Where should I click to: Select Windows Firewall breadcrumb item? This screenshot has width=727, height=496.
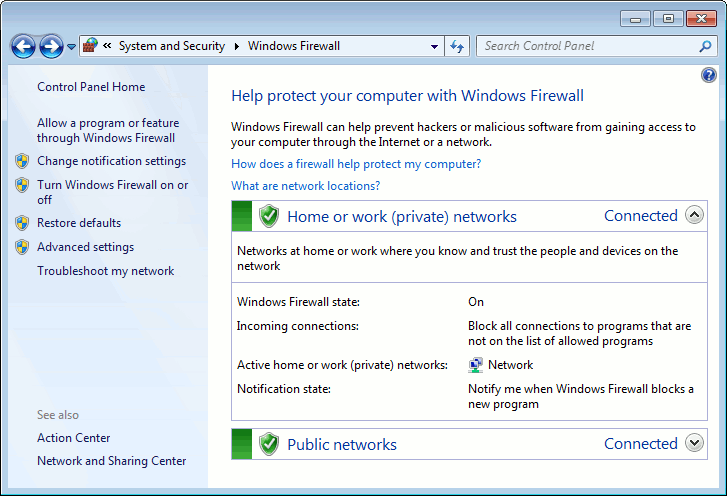(x=294, y=46)
